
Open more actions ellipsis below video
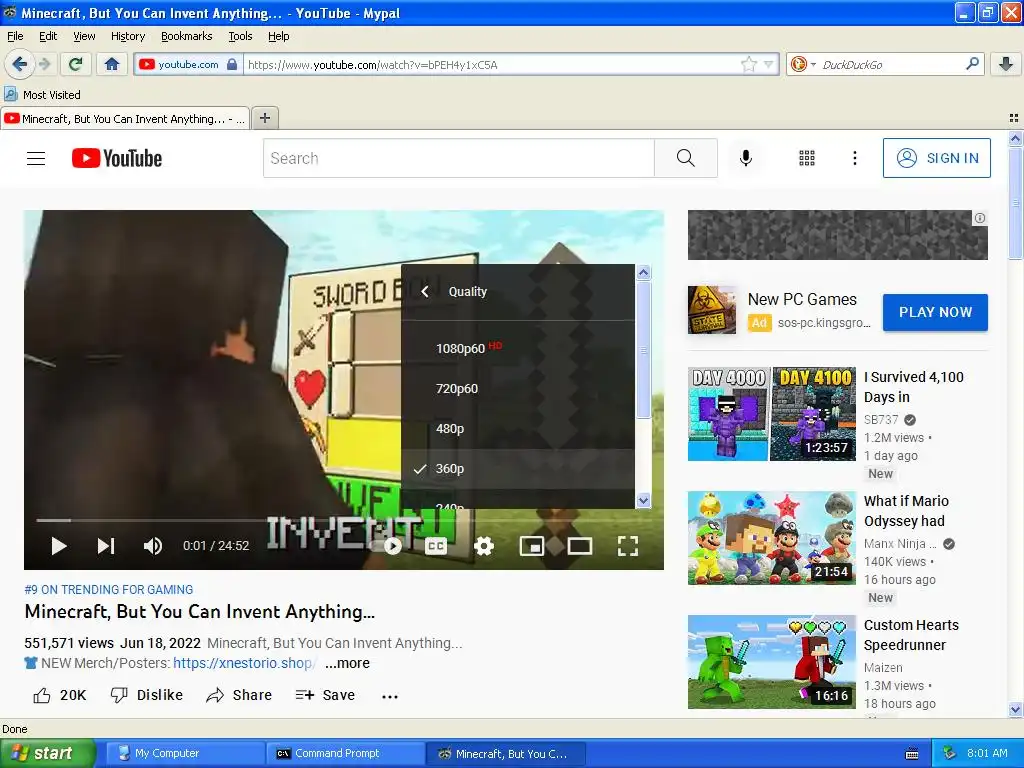[x=390, y=696]
